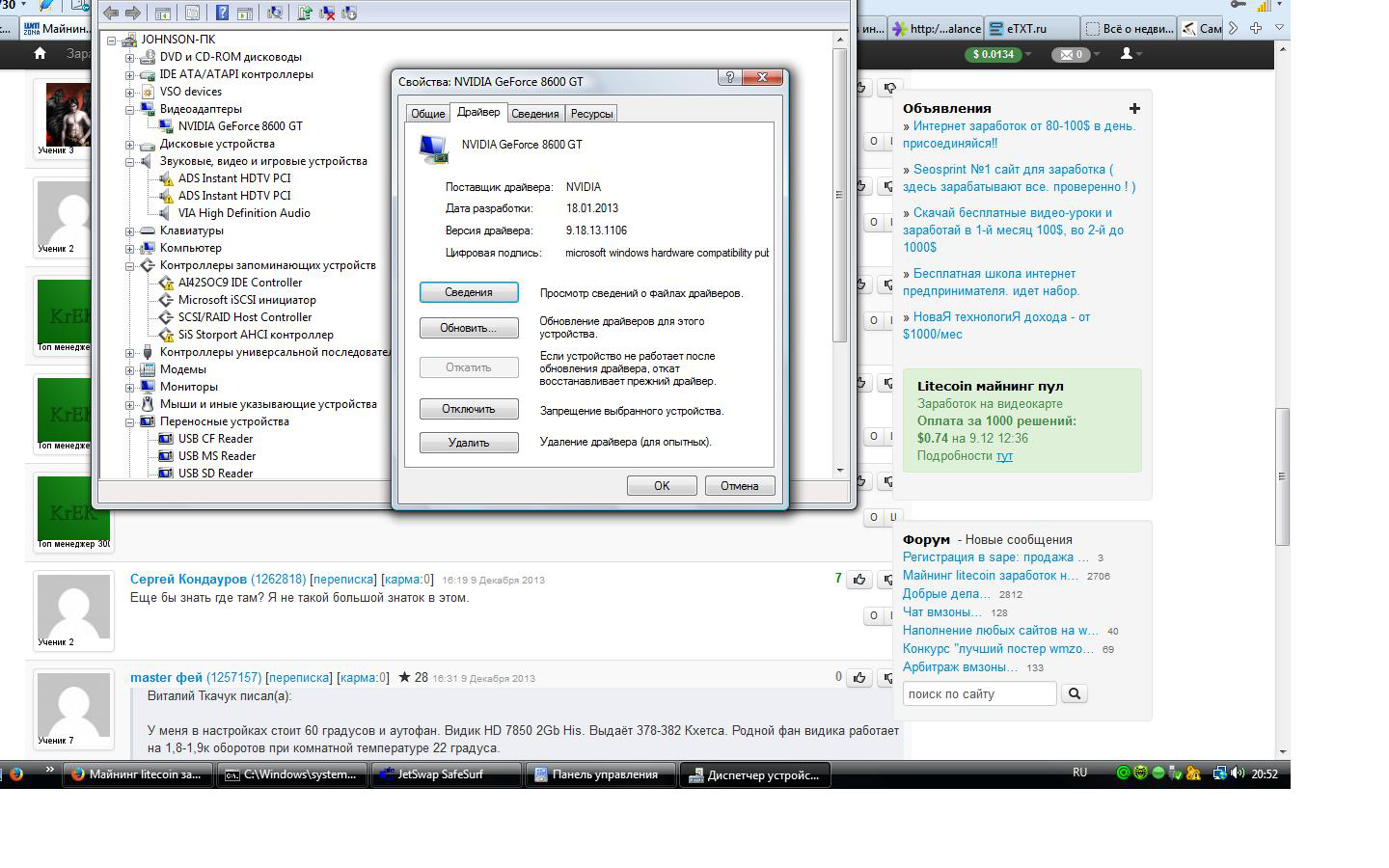Click thumbs-up on Сергей Кондауров's comment
1389x868 pixels.
coord(858,580)
